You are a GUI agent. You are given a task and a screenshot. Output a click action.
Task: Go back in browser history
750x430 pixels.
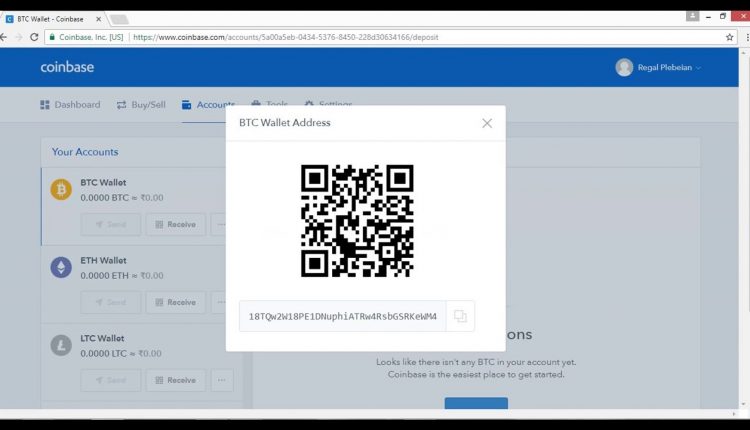4,37
